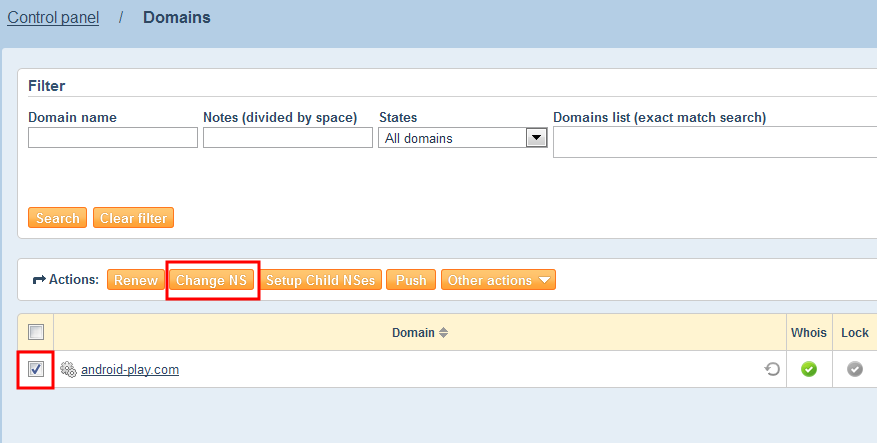Select Setup Child NSes action
Screen dimensions: 877x443
[320, 281]
